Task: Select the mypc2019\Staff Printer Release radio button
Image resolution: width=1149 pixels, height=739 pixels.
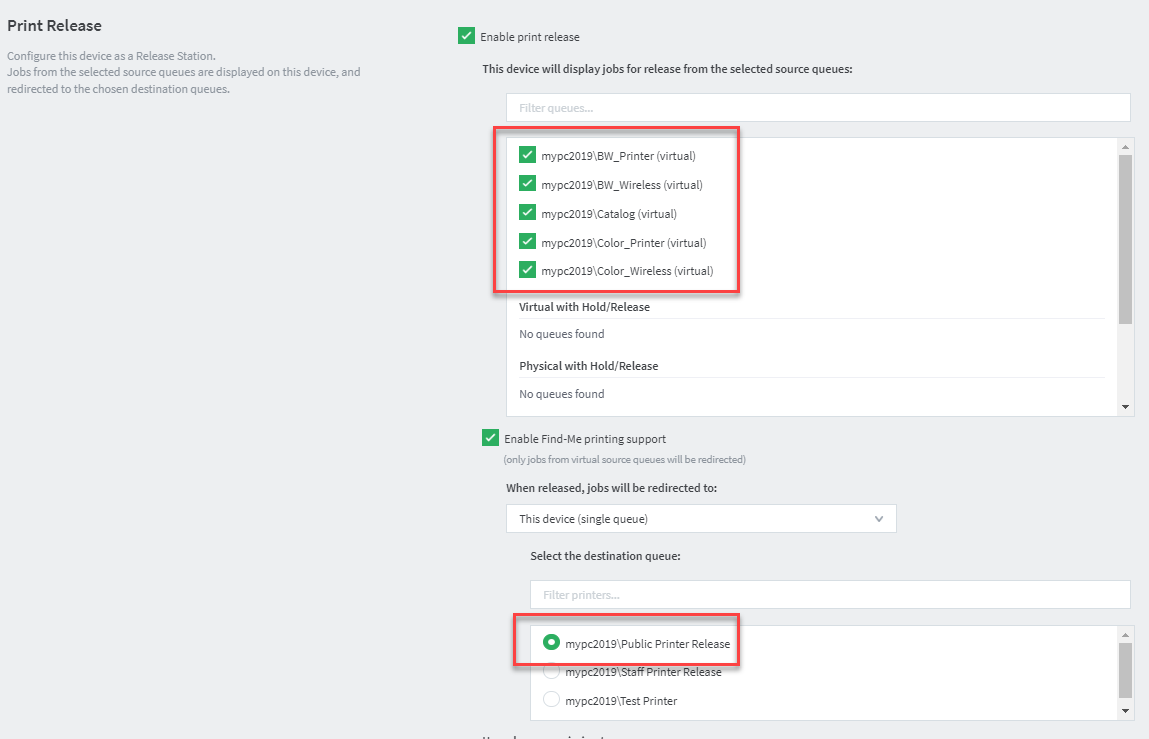Action: click(x=551, y=671)
